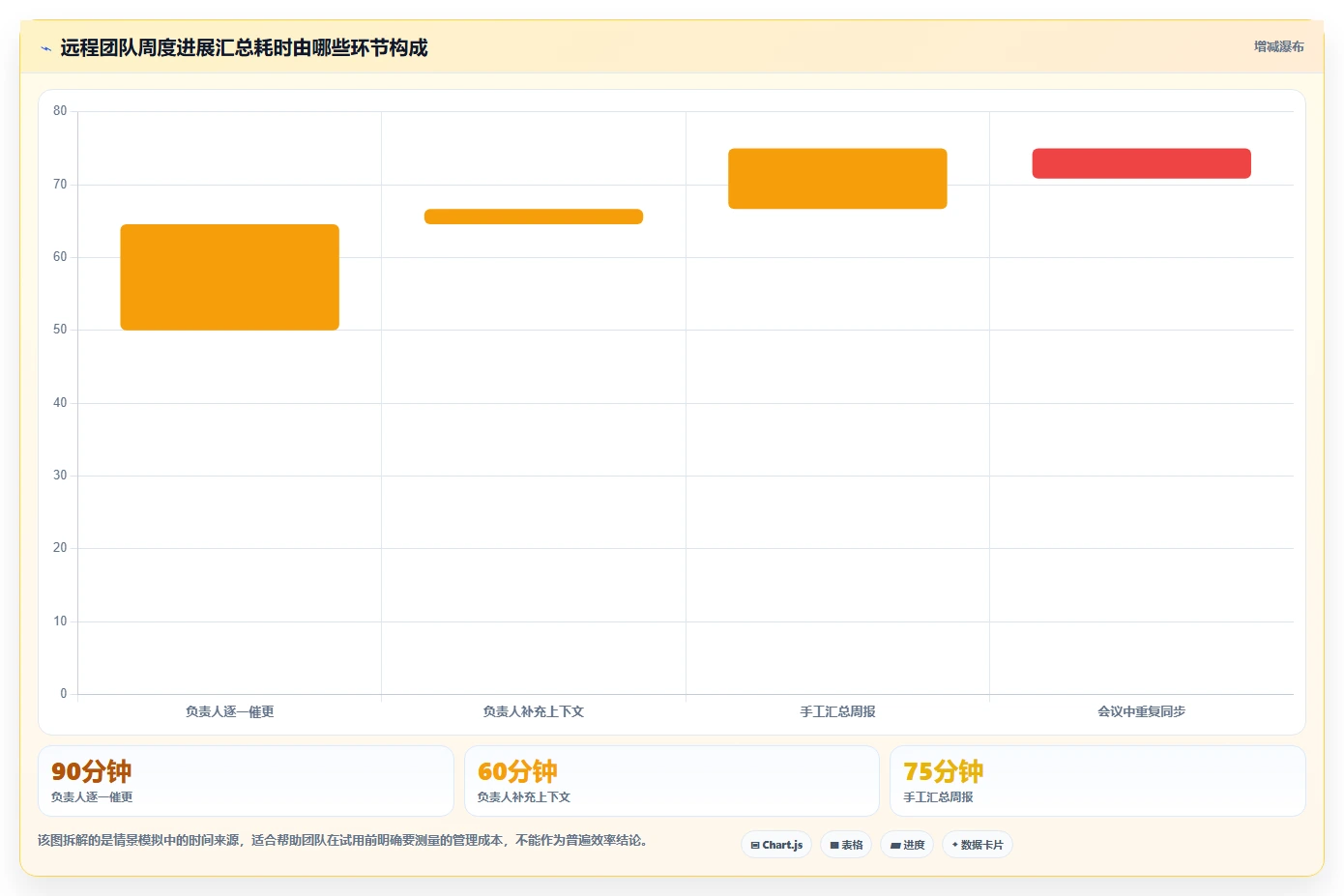Click y-axis tick label 0

click(64, 694)
